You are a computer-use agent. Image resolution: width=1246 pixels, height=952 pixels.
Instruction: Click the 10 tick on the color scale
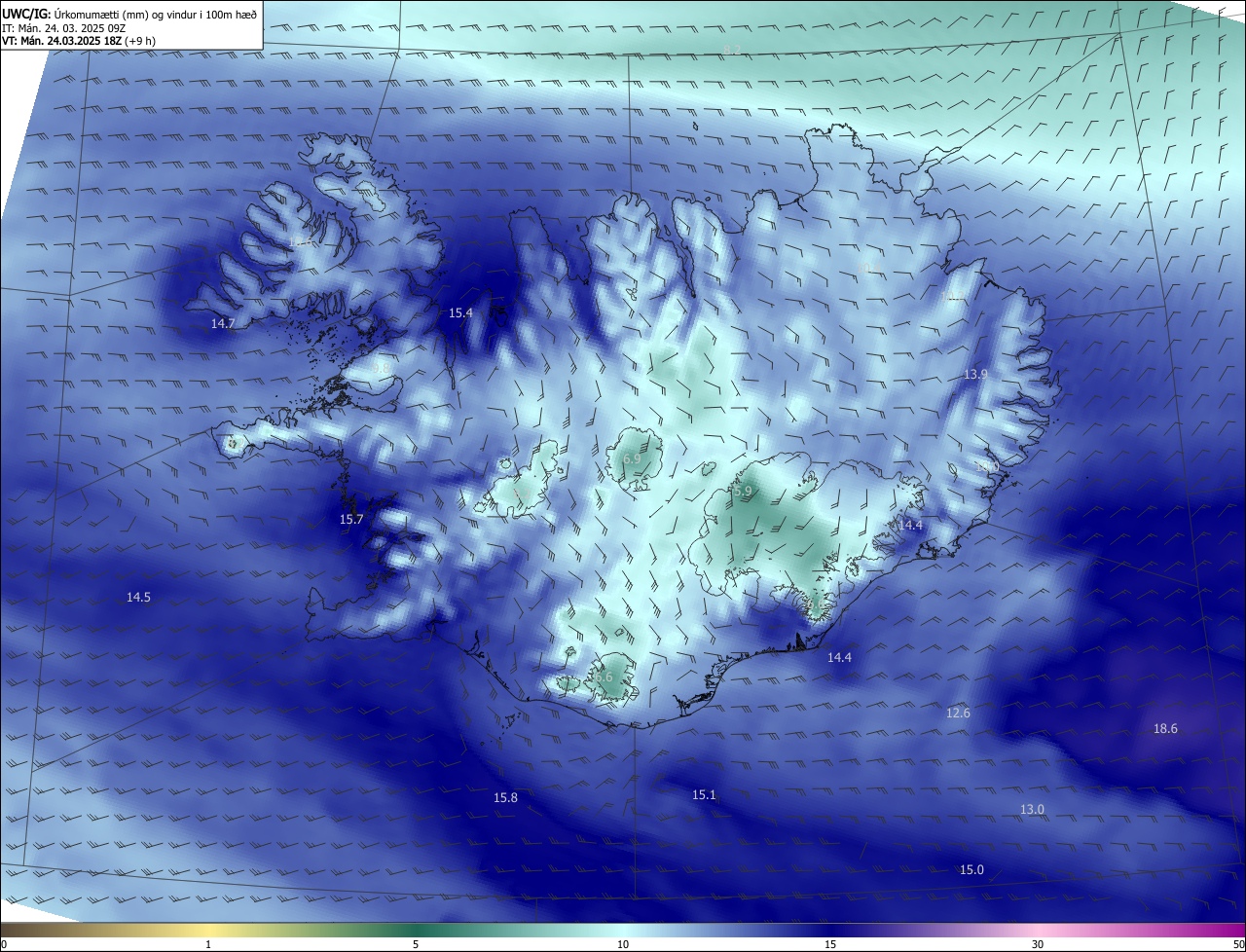pos(623,944)
